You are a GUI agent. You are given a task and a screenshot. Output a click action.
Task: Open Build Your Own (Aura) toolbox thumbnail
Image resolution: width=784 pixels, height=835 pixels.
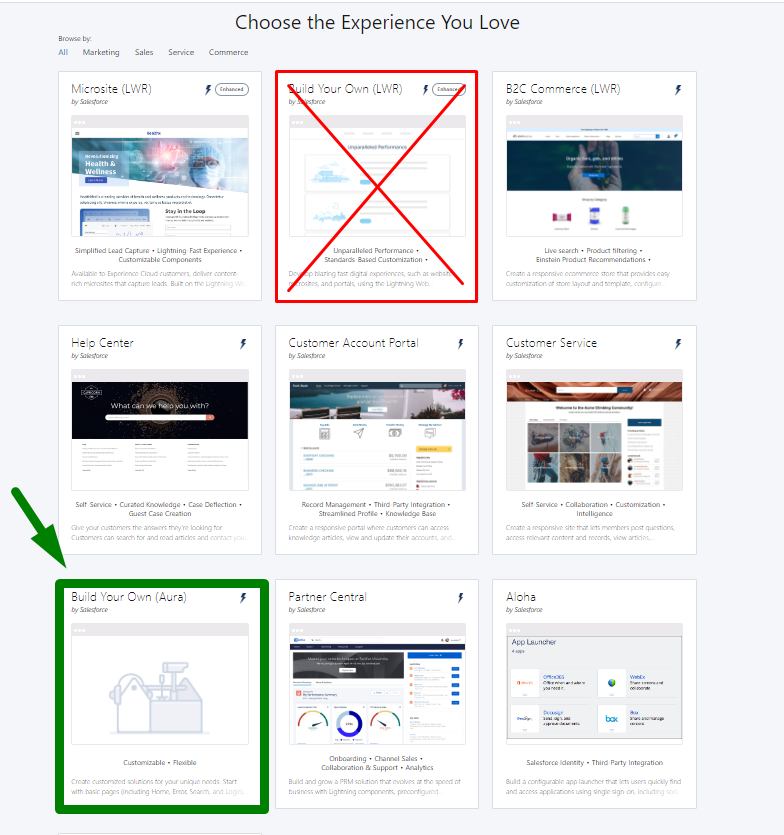pos(160,683)
